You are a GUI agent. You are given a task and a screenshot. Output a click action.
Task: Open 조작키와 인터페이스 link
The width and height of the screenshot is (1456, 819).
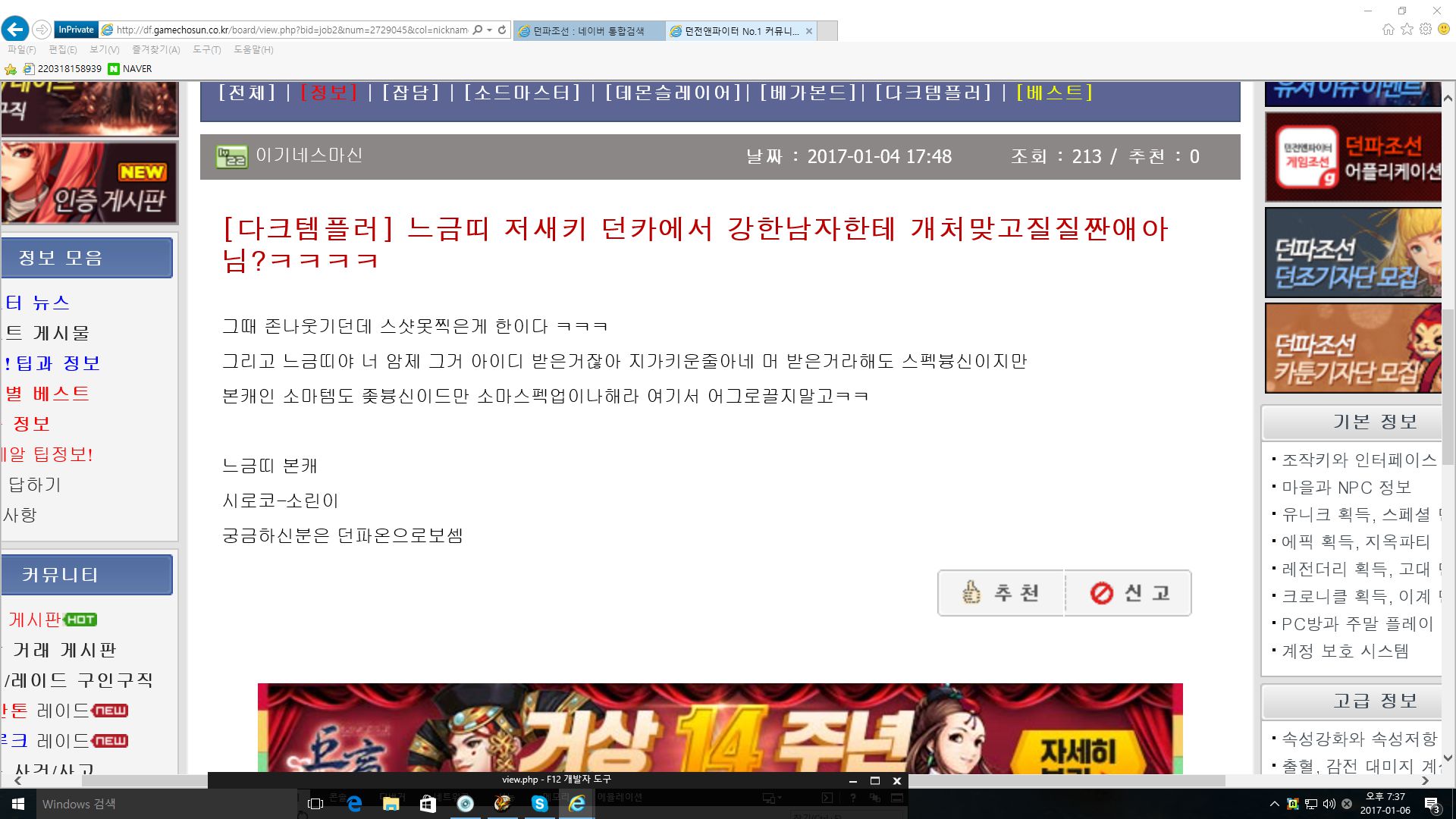coord(1359,460)
